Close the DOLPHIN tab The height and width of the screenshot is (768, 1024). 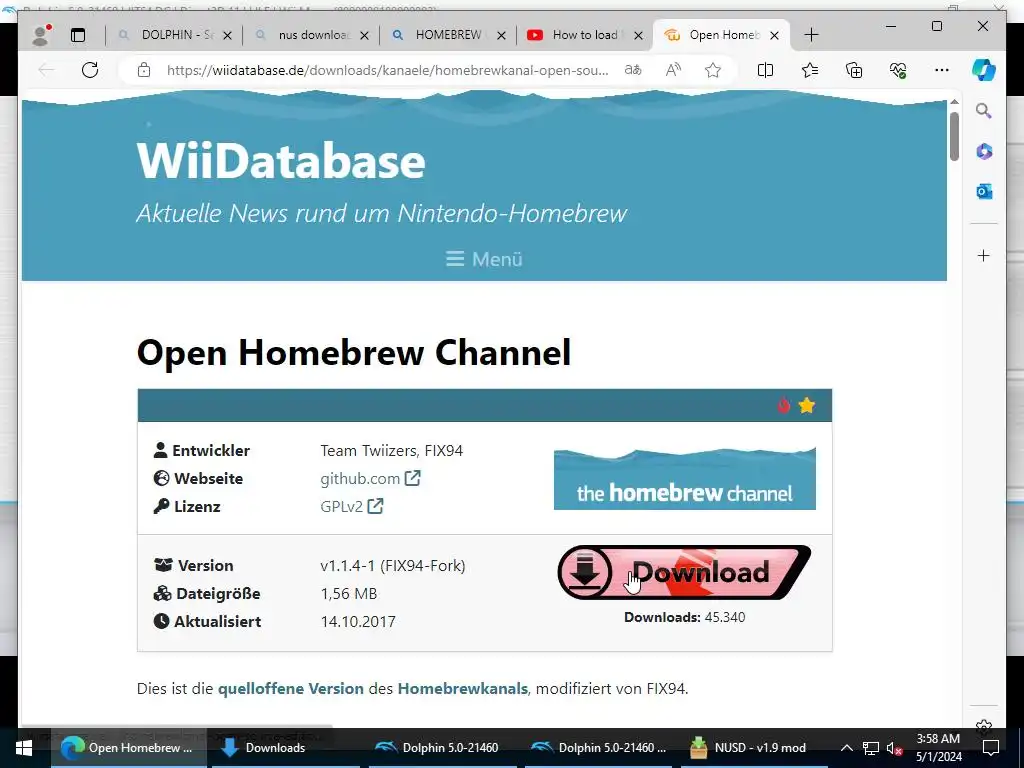[227, 35]
